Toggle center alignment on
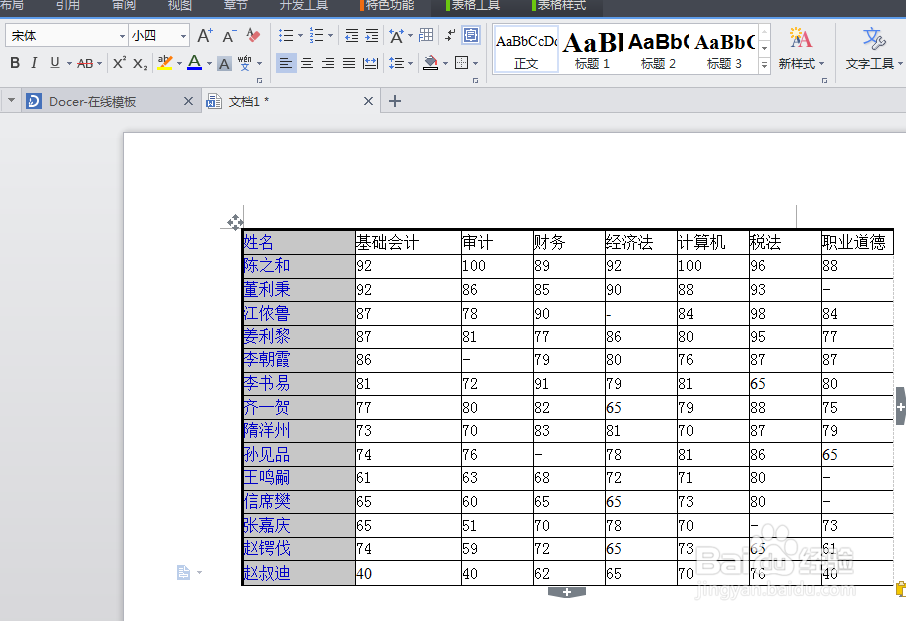Image resolution: width=906 pixels, height=621 pixels. point(306,63)
